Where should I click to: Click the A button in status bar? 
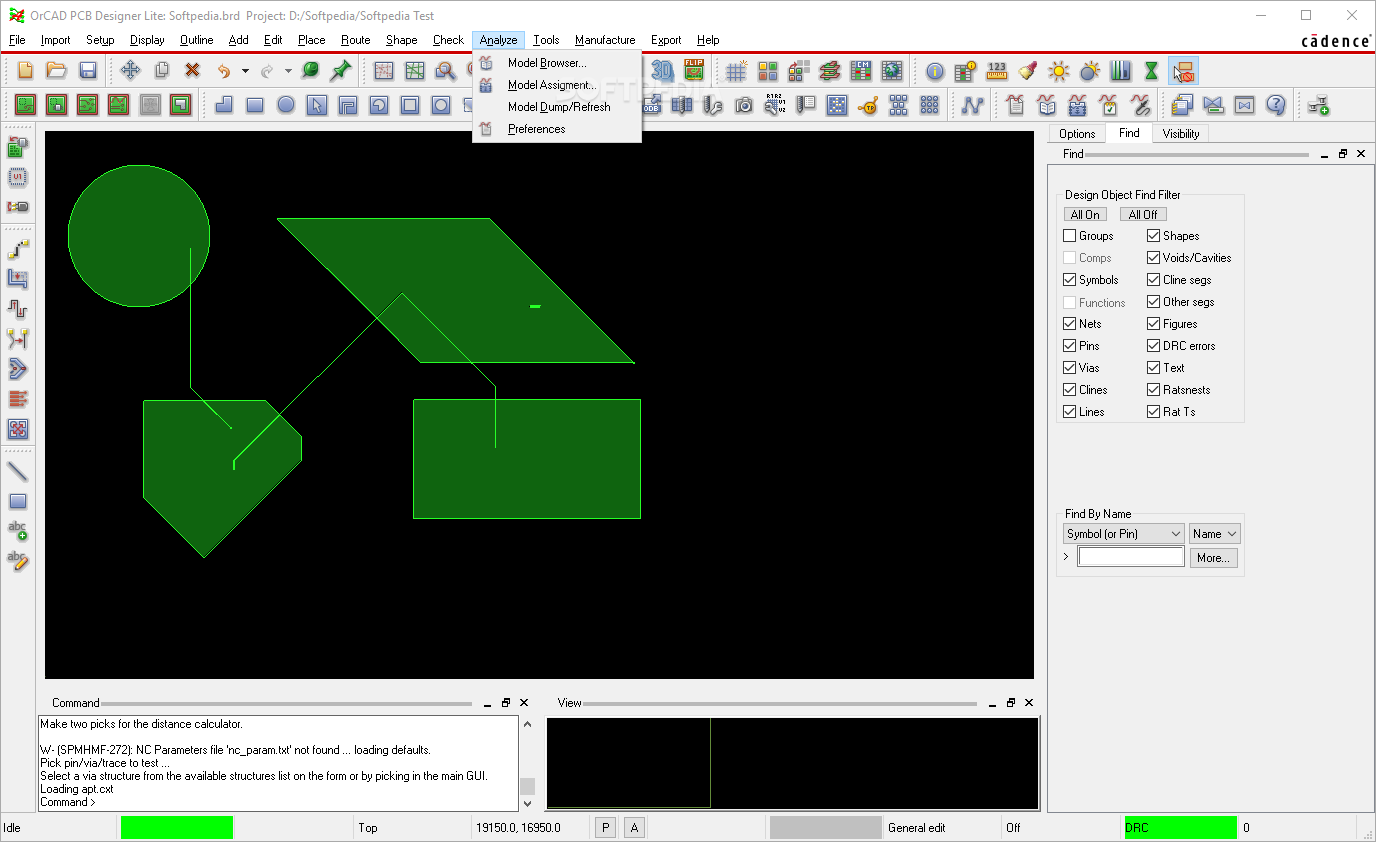tap(634, 827)
